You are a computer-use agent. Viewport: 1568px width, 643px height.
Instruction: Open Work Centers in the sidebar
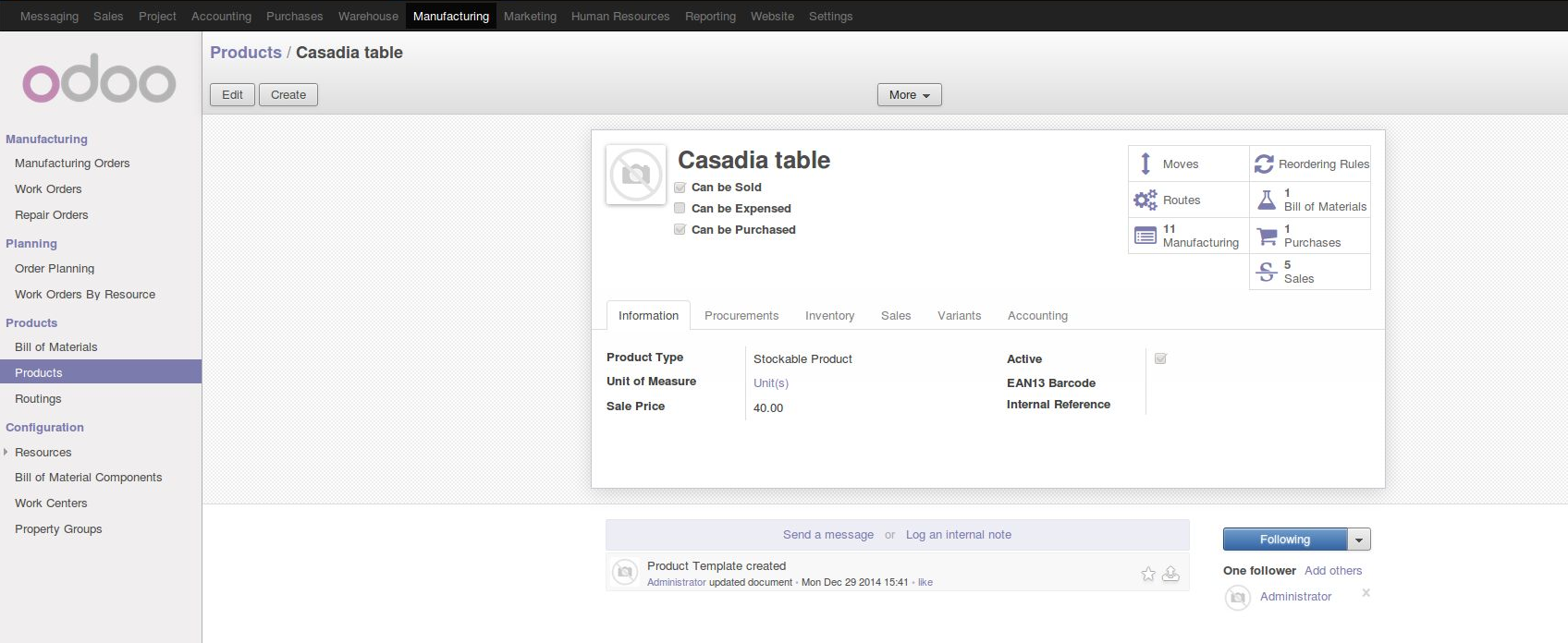51,503
